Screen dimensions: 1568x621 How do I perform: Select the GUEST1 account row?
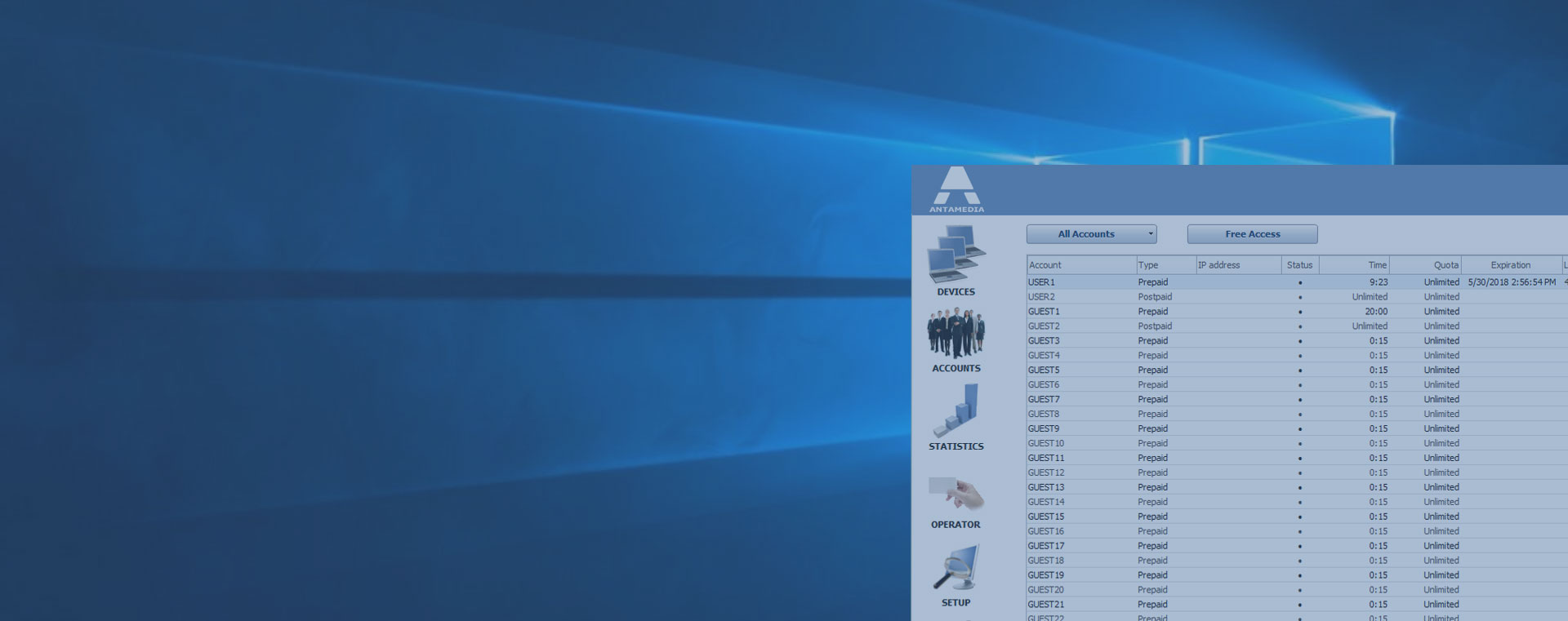click(x=1297, y=312)
